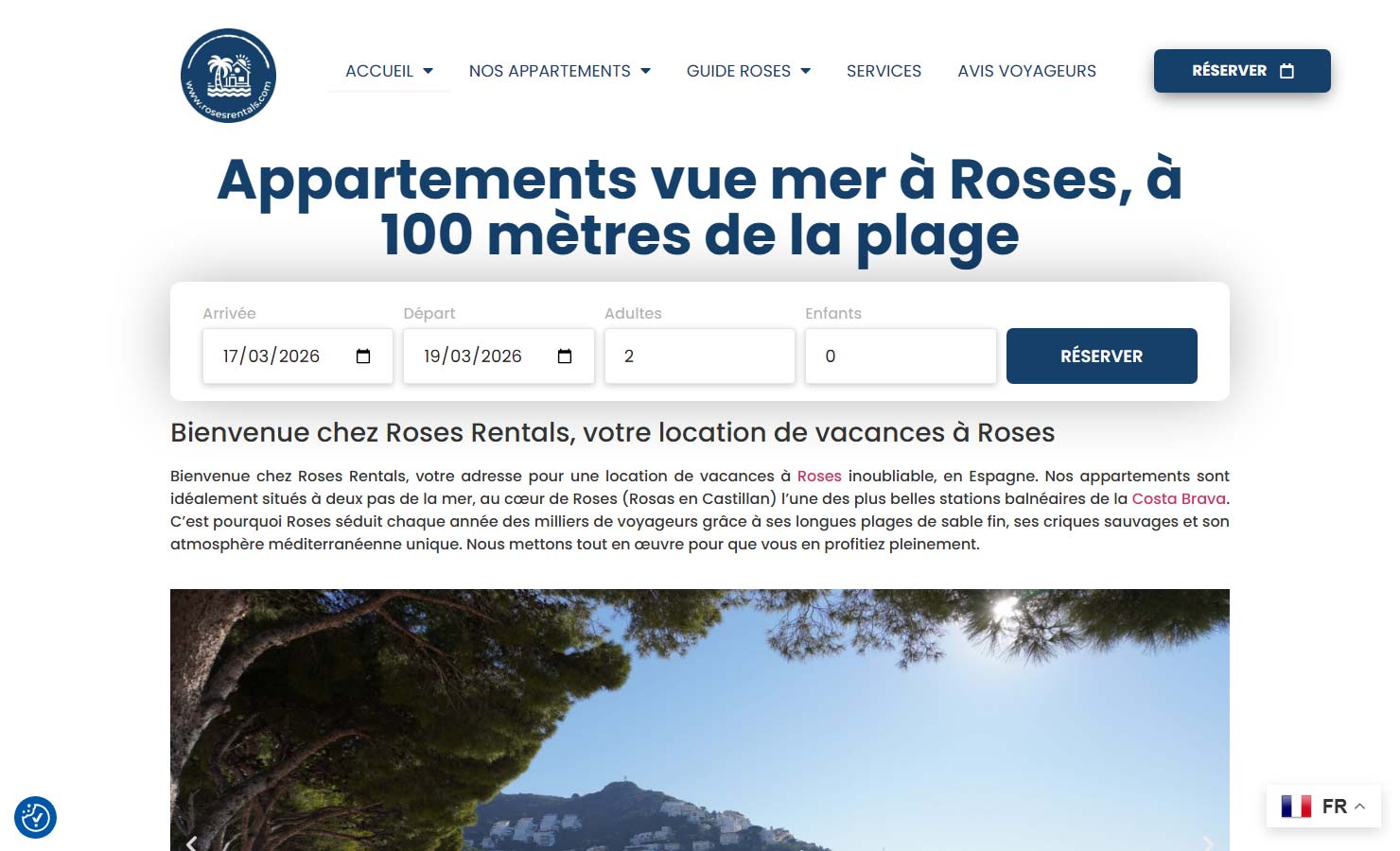This screenshot has width=1400, height=851.
Task: Open the Avis Voyageurs page
Action: (x=1026, y=71)
